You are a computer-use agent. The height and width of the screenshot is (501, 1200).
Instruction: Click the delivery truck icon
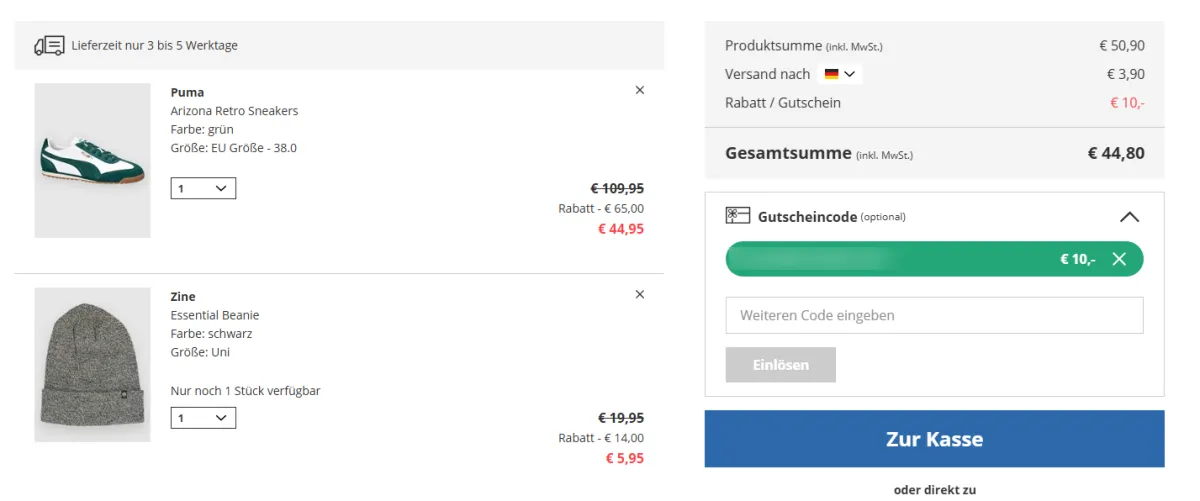pyautogui.click(x=49, y=45)
